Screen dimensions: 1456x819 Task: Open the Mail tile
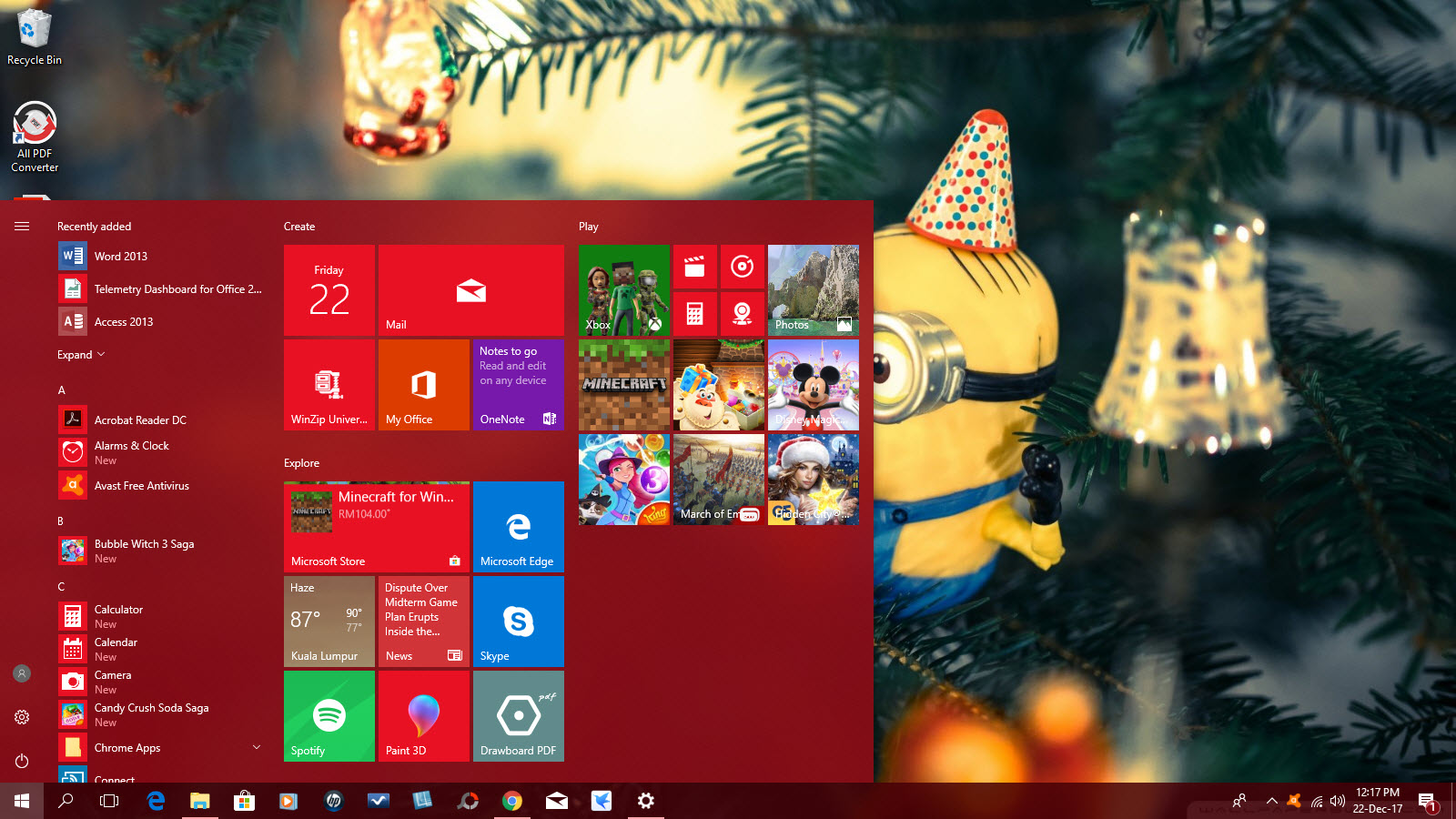coord(471,290)
